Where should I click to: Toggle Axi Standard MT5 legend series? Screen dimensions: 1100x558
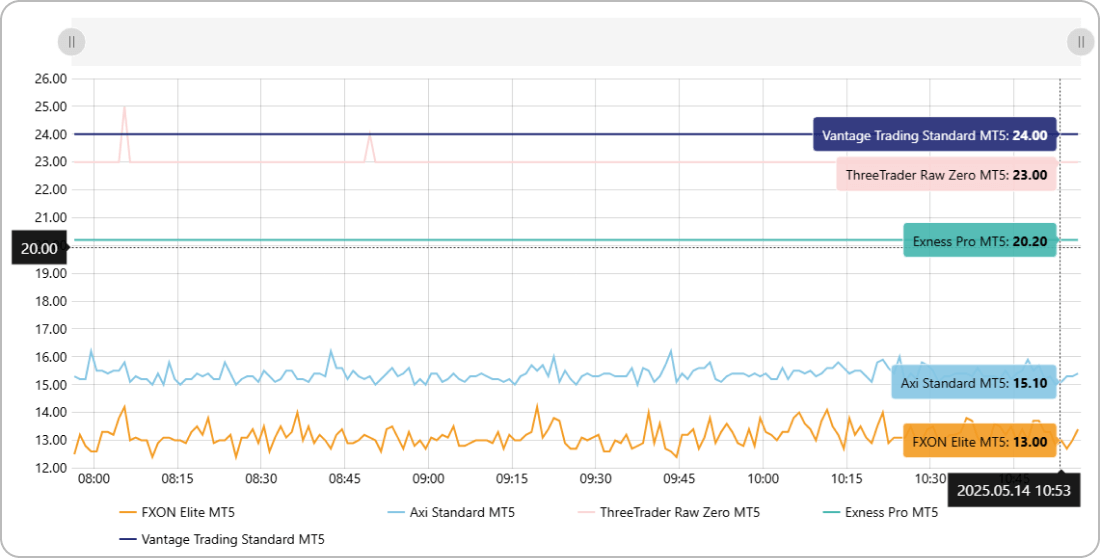click(451, 512)
